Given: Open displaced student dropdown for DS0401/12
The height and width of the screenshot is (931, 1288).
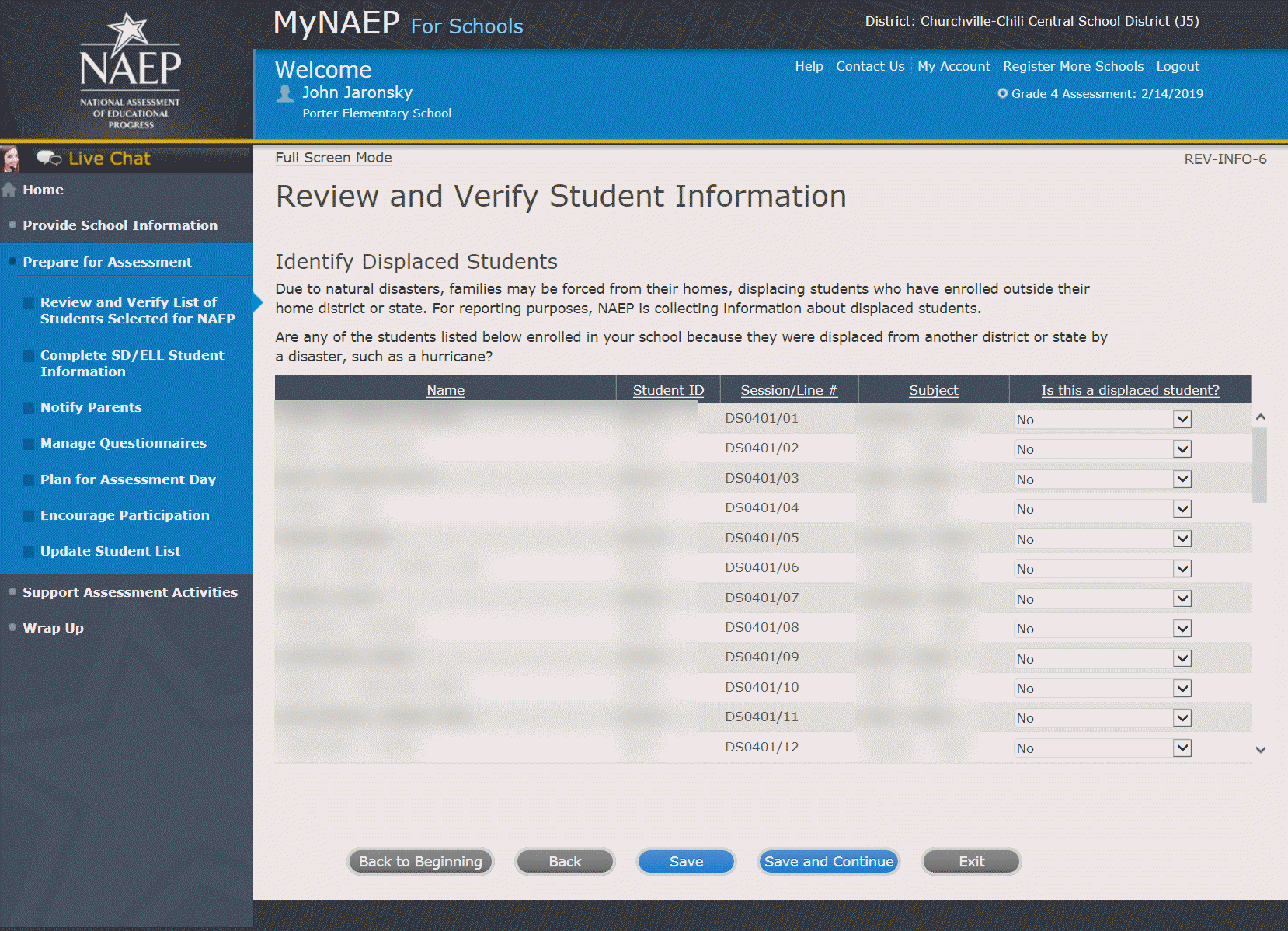Looking at the screenshot, I should coord(1103,748).
